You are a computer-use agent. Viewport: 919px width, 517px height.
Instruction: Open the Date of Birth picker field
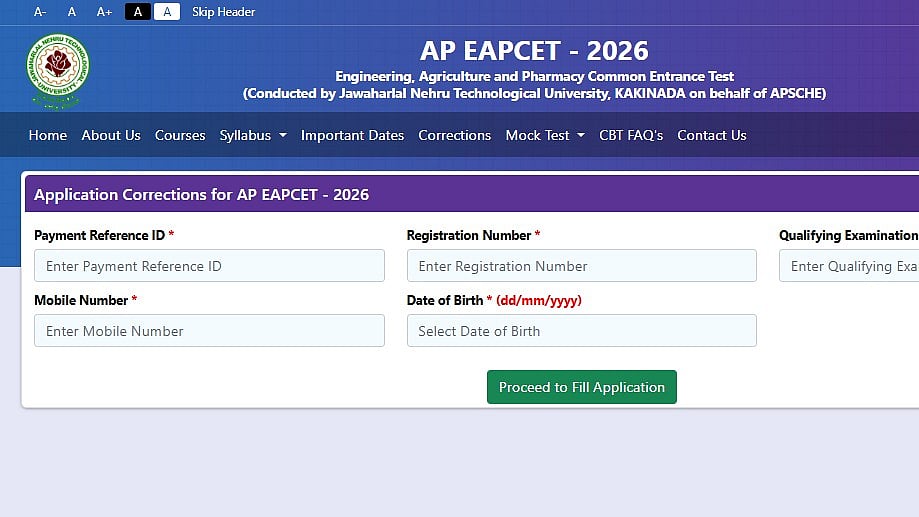coord(581,331)
